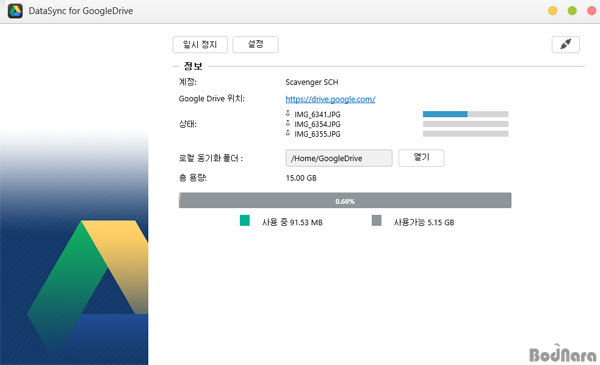
Task: Click the gray 사용가능 legend swatch
Action: tap(377, 220)
